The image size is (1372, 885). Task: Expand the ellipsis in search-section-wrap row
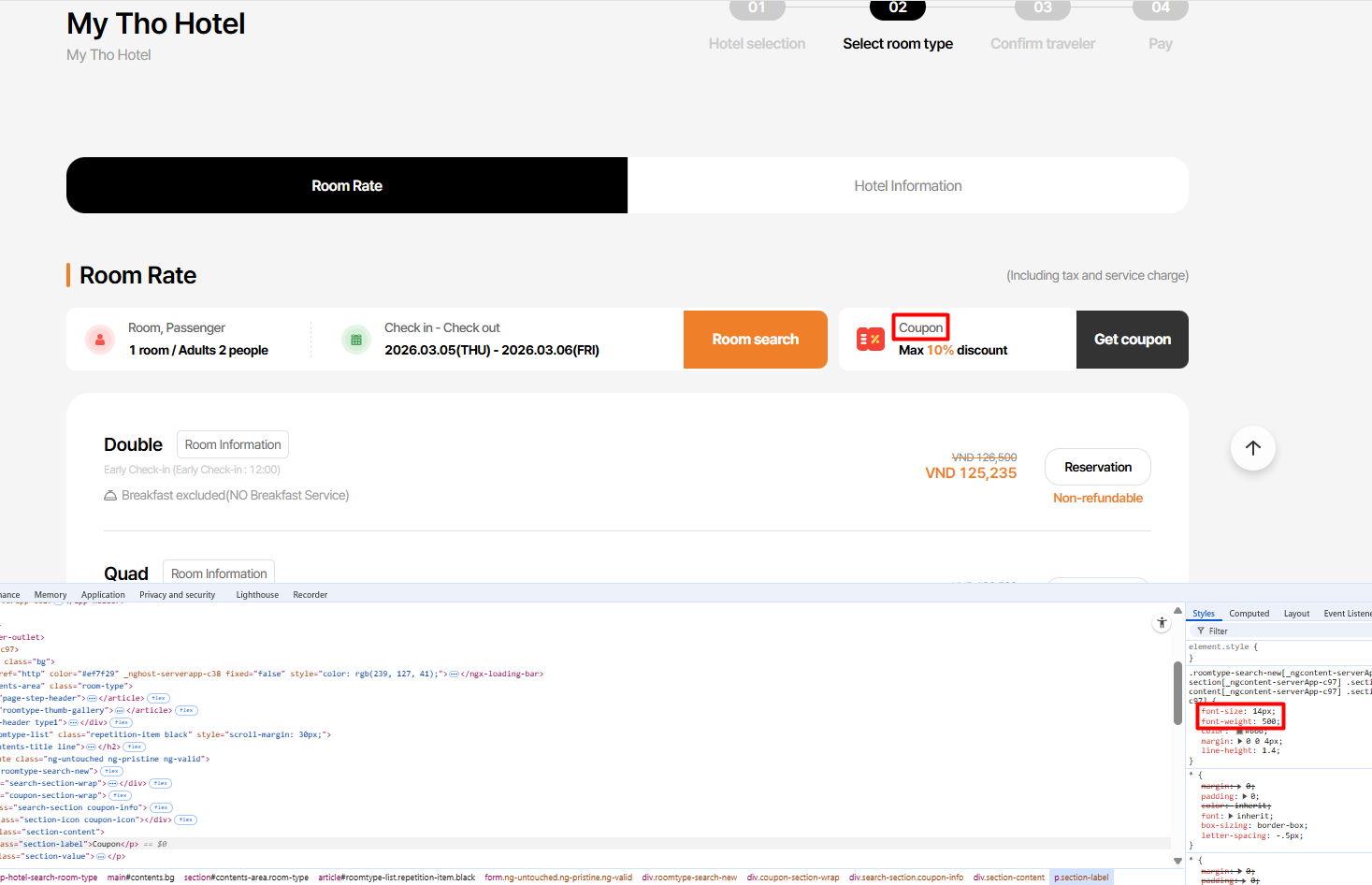click(x=112, y=783)
